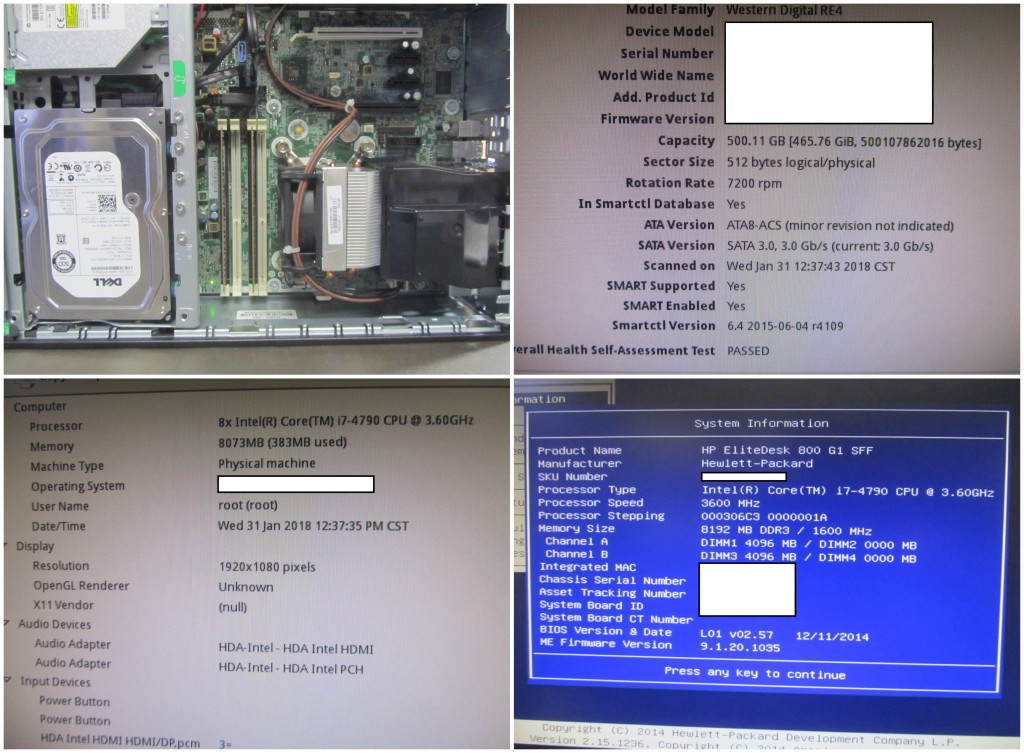Viewport: 1024px width, 753px height.
Task: Click the '6.4 2015-06-04 r4109' smartctl version value
Action: tap(785, 326)
